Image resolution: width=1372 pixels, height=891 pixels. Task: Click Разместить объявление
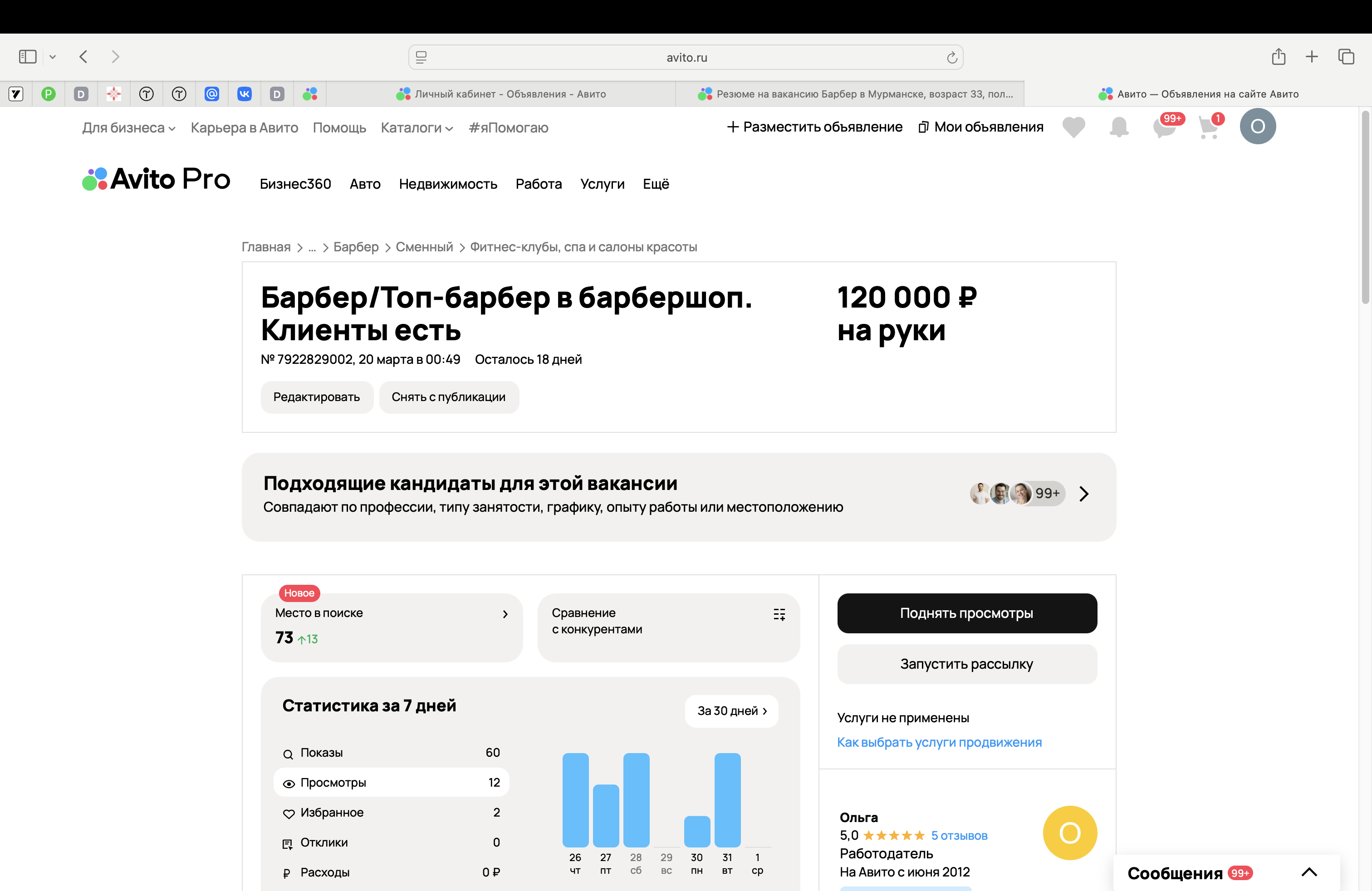coord(814,127)
